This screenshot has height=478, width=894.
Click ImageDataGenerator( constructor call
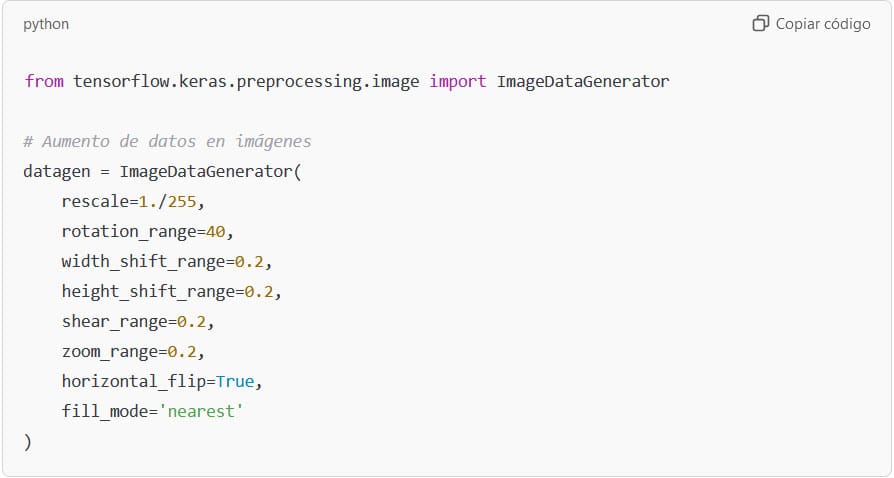tap(210, 171)
